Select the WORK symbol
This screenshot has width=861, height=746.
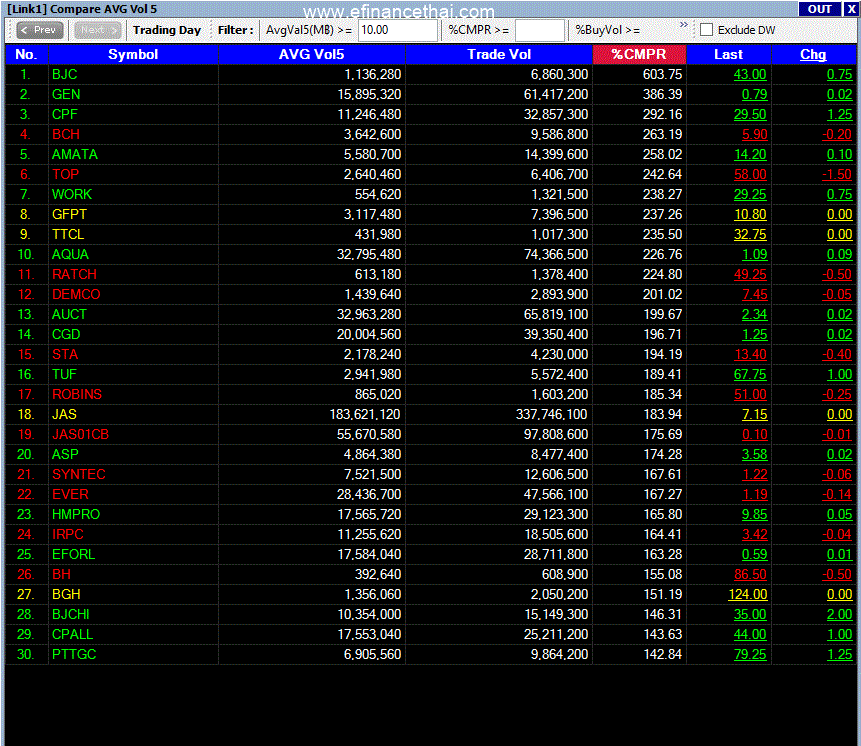point(72,194)
